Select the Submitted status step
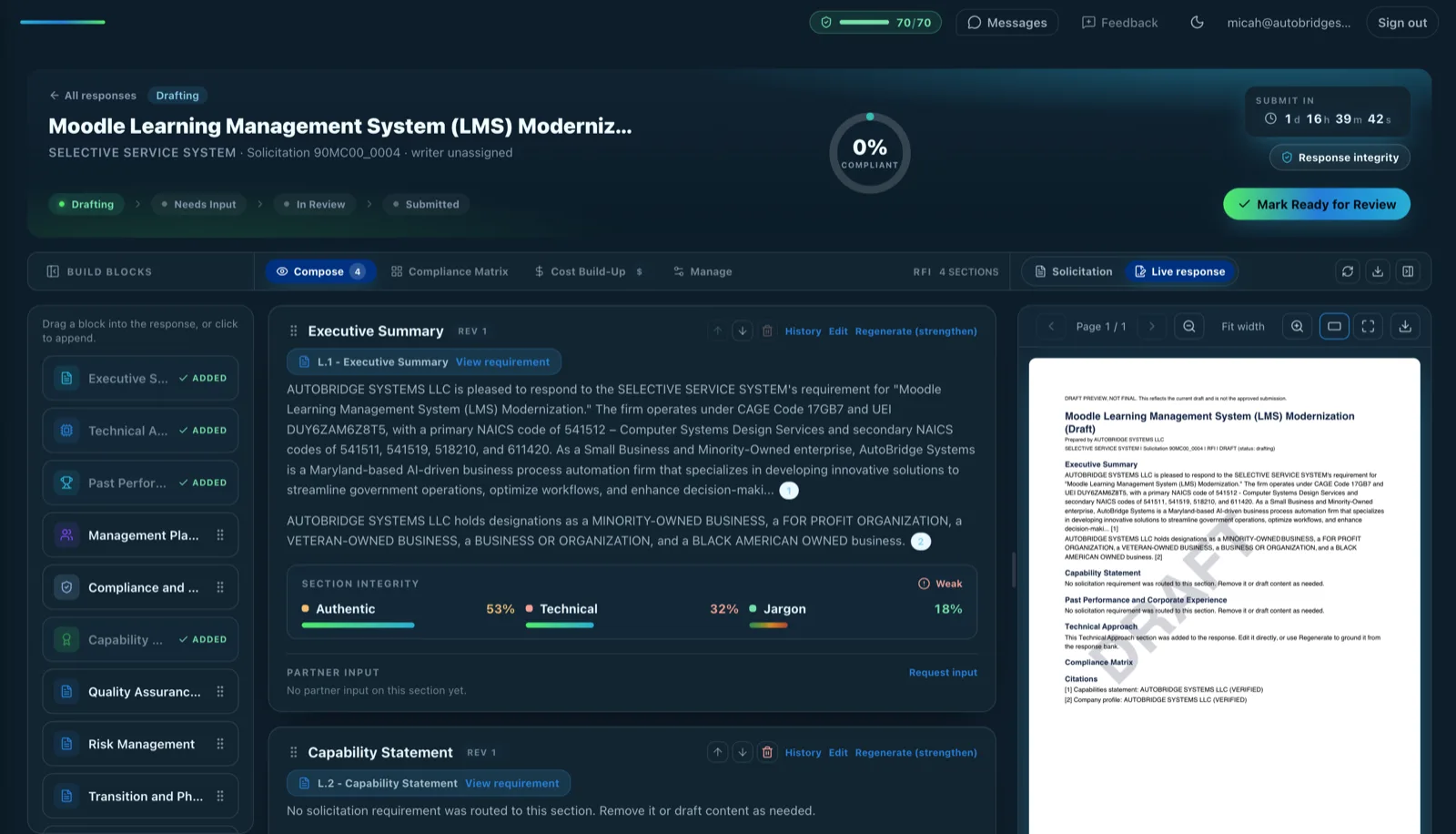Viewport: 1456px width, 834px height. point(426,204)
